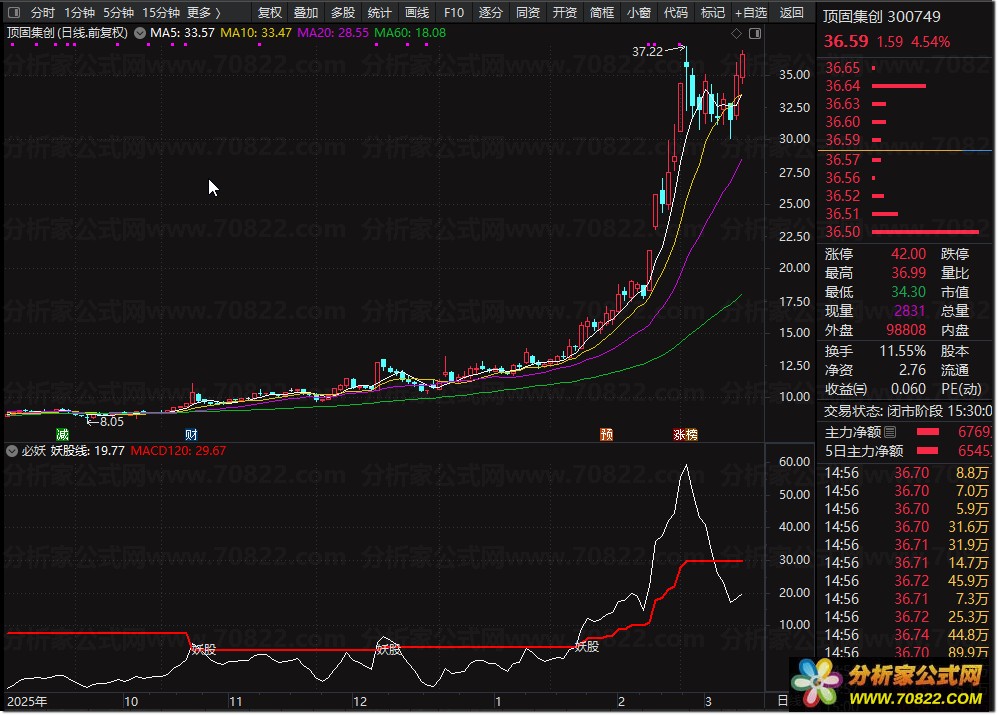Click the 涨榜 marker
Image resolution: width=999 pixels, height=715 pixels.
[x=686, y=435]
